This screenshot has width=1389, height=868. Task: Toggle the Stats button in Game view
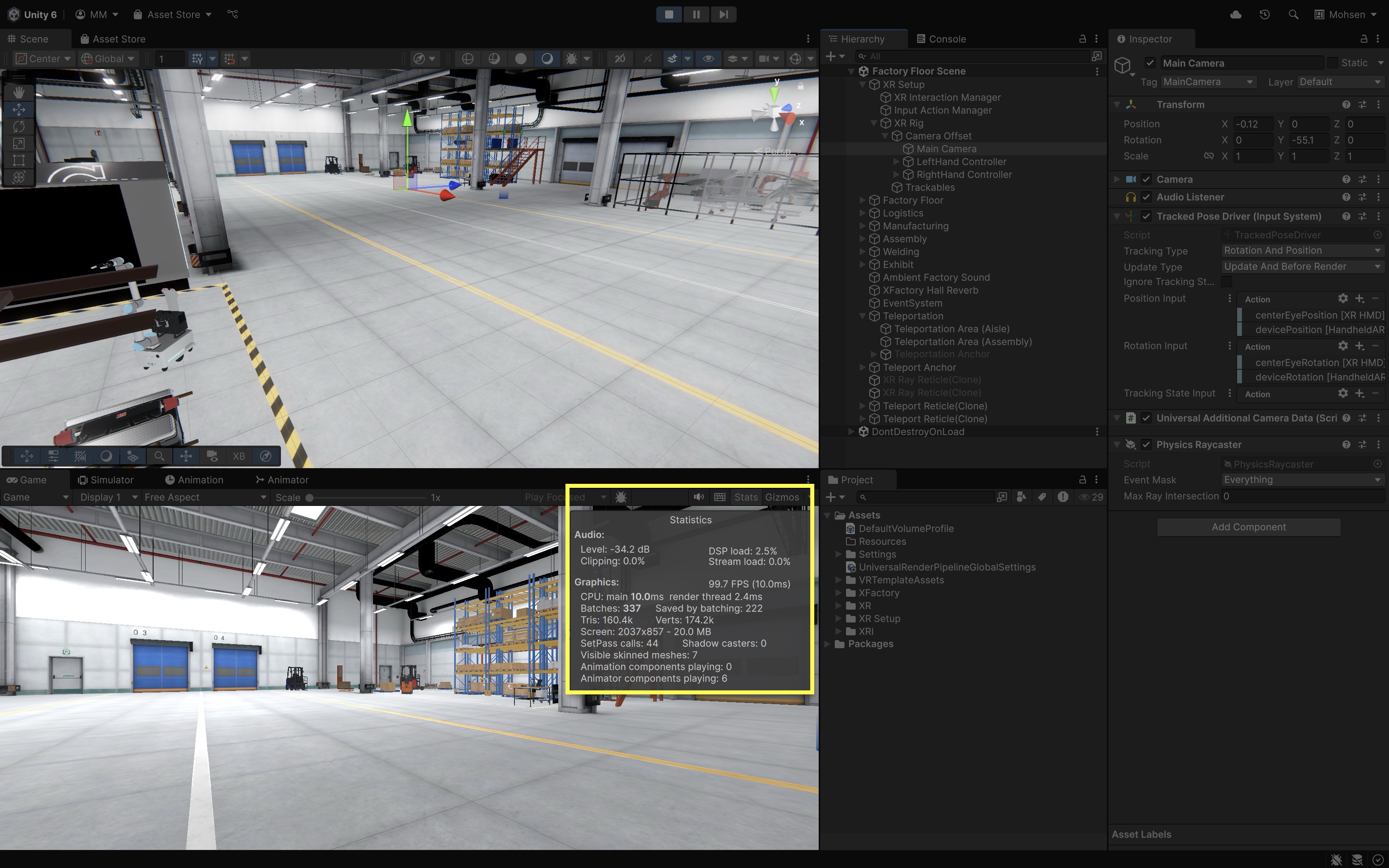[x=746, y=497]
